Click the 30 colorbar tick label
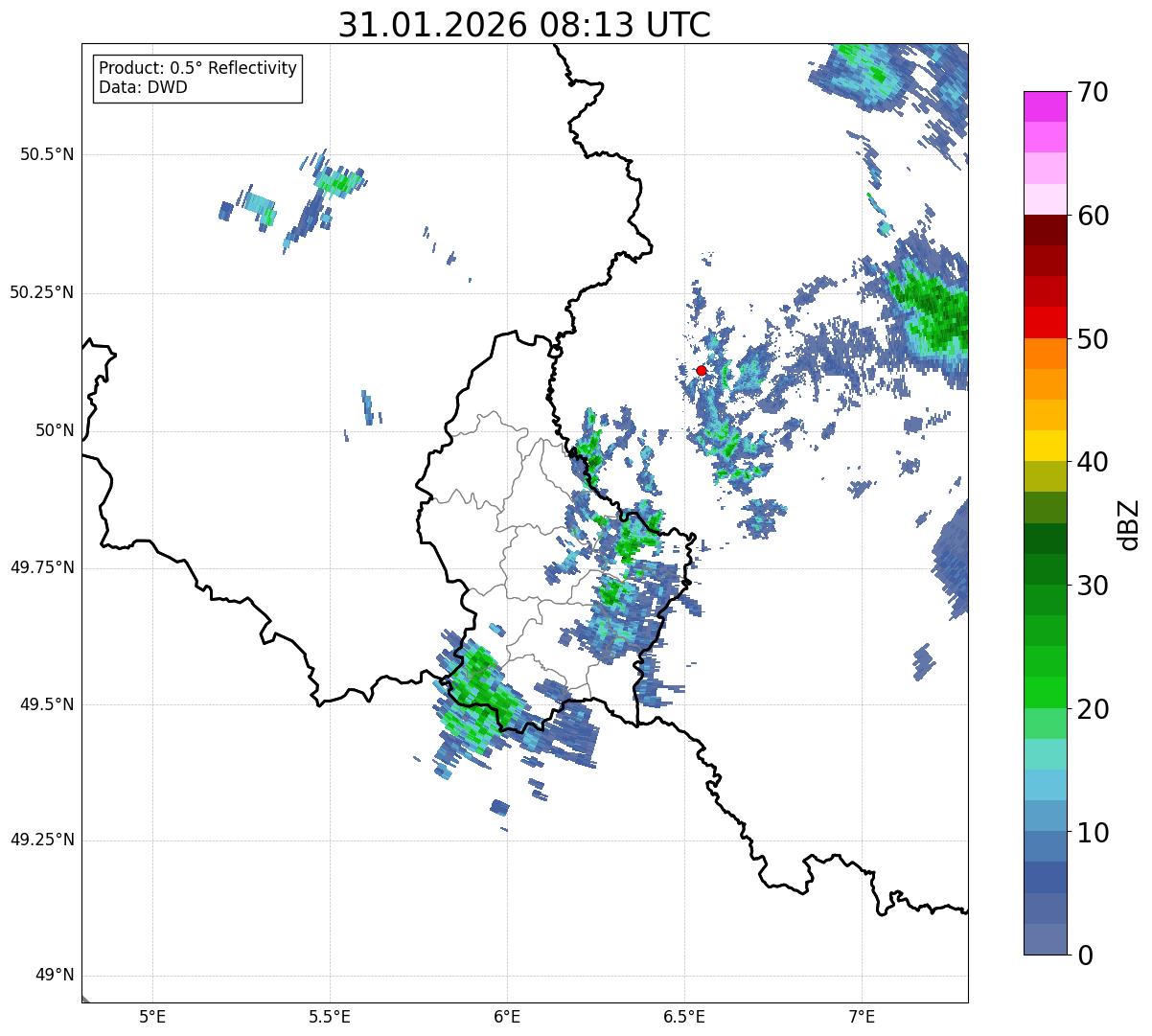Viewport: 1152px width, 1036px height. point(1093,586)
